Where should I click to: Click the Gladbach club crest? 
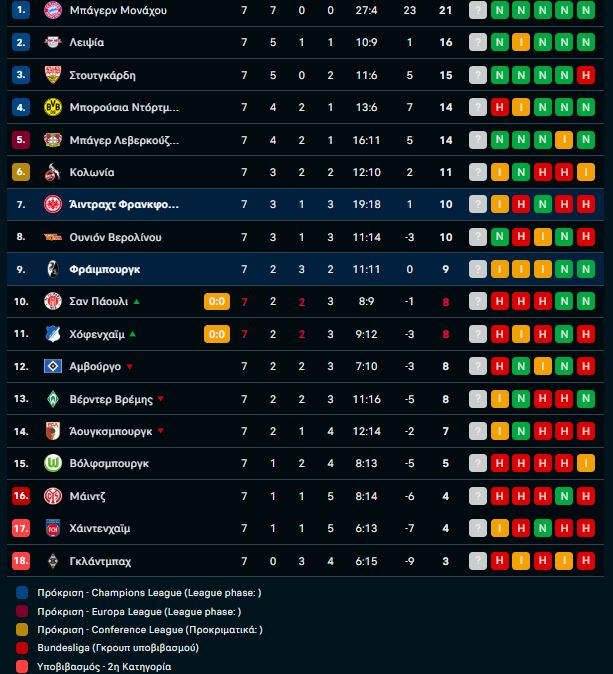click(x=53, y=561)
